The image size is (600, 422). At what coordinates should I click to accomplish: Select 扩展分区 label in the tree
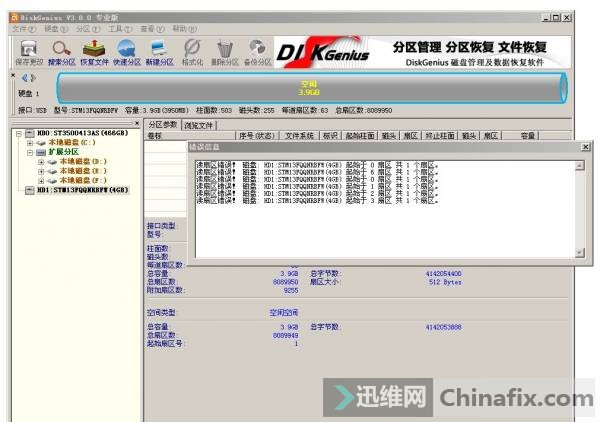pos(64,152)
